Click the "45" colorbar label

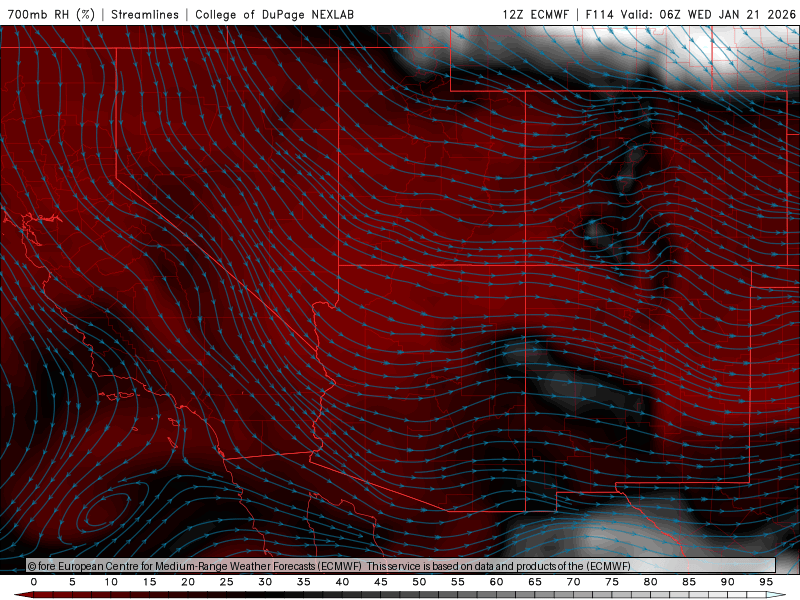(x=381, y=582)
